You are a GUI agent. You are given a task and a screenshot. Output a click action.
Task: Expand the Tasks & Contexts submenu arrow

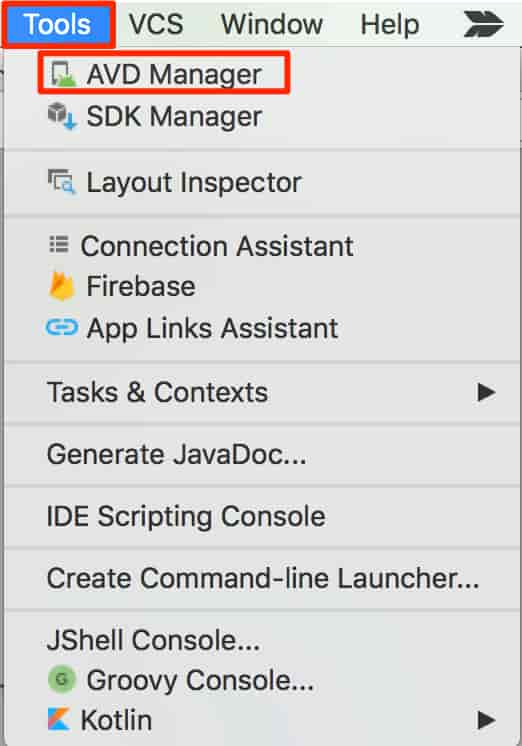click(x=486, y=393)
